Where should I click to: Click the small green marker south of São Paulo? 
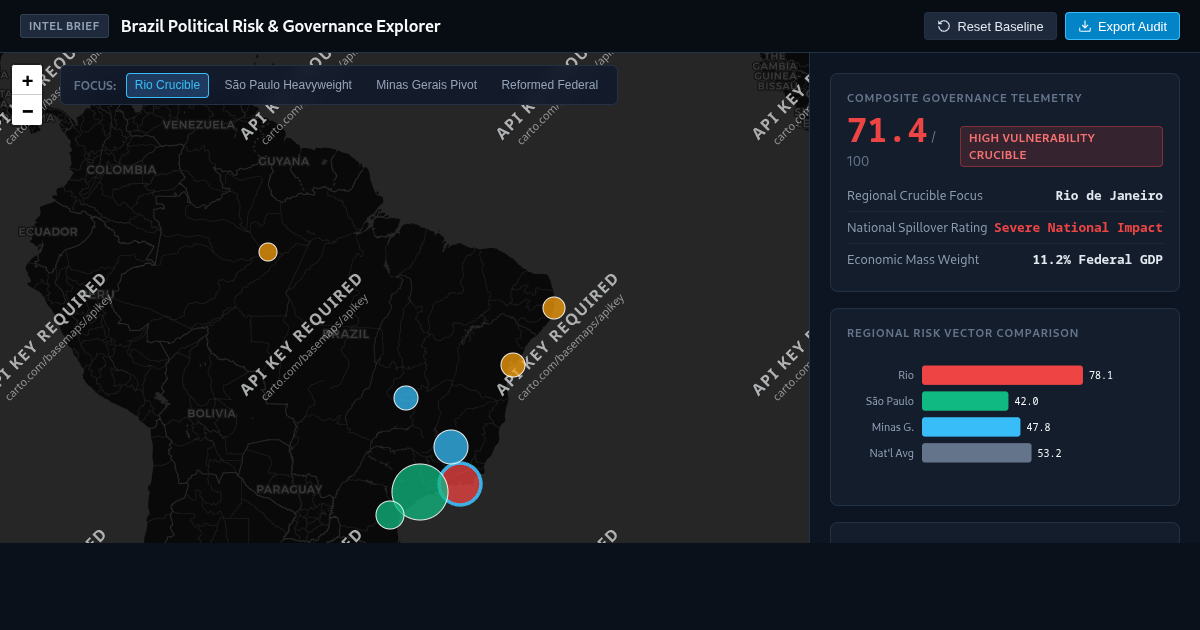390,515
